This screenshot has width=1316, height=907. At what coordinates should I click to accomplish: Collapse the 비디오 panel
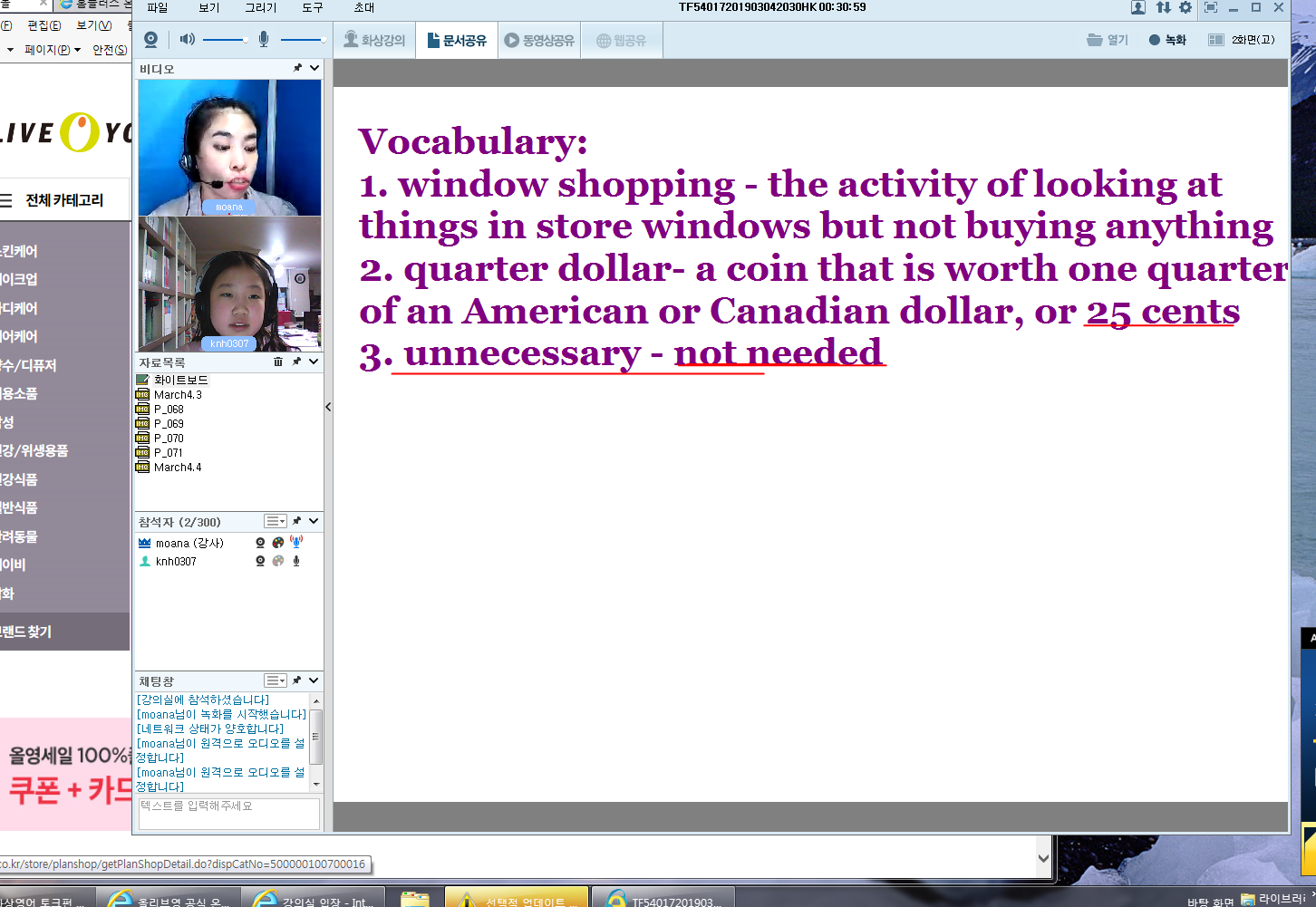tap(314, 68)
